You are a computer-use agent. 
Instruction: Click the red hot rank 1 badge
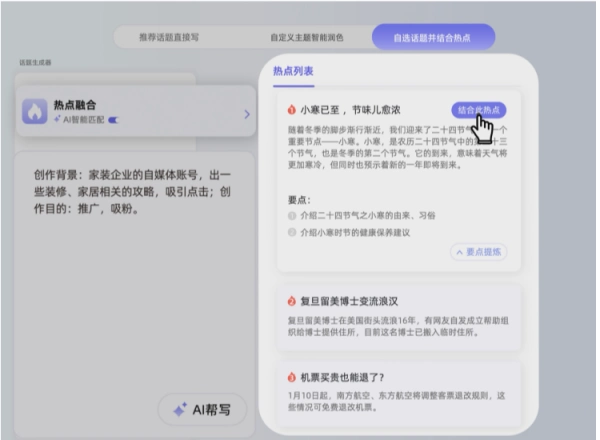coord(292,110)
